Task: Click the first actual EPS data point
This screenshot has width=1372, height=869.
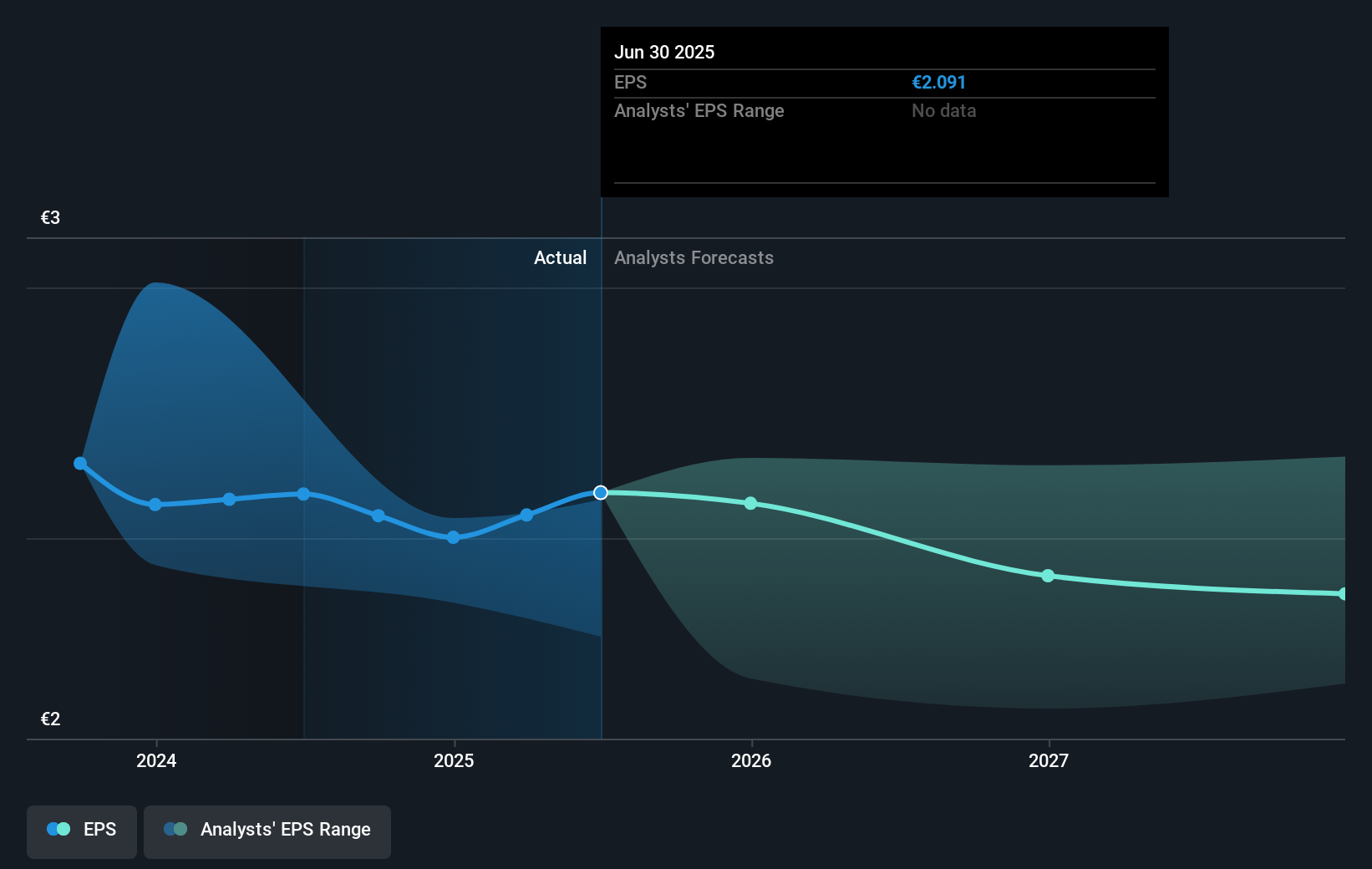Action: coord(79,463)
